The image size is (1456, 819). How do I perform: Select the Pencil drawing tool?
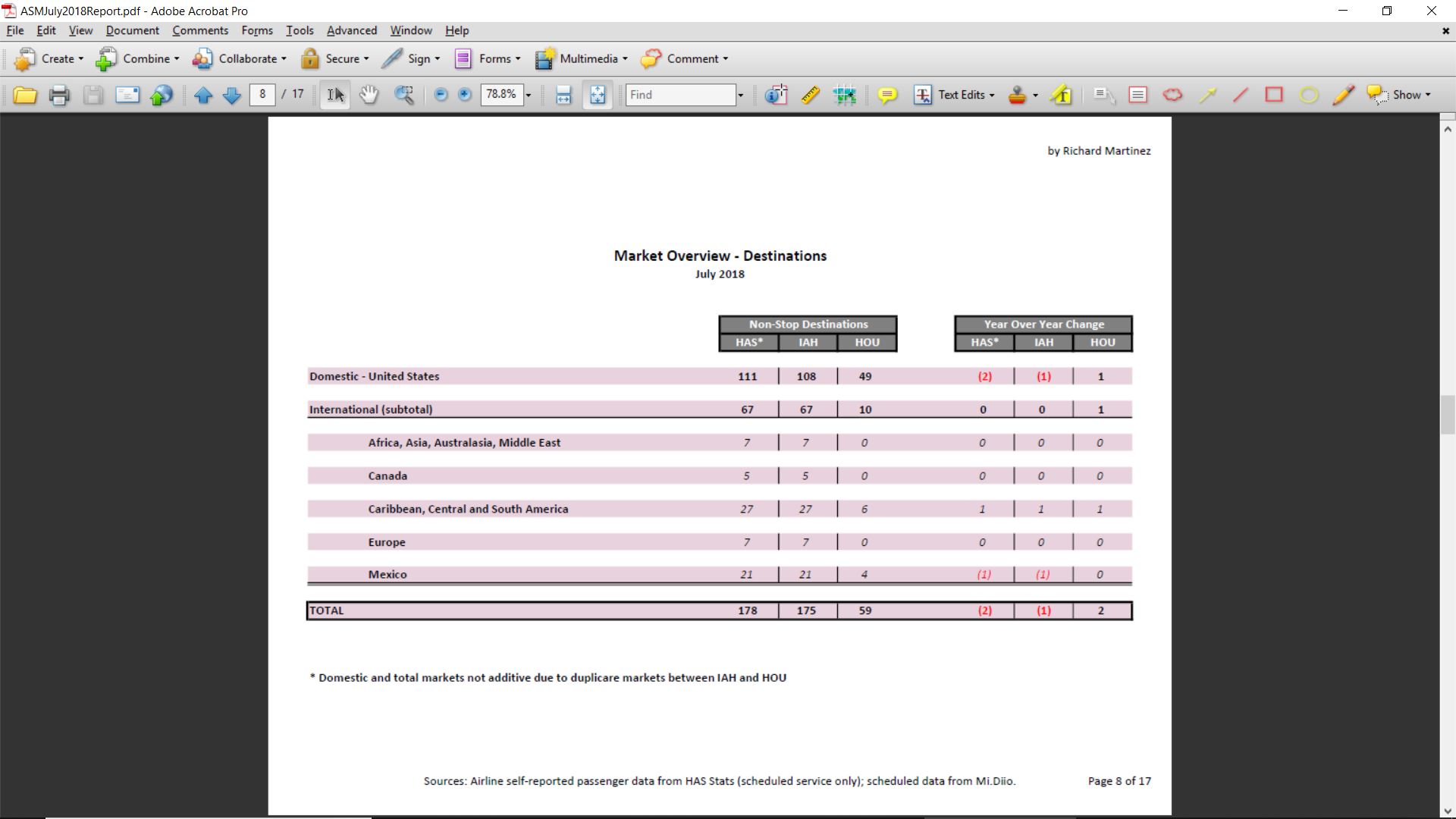coord(1343,95)
